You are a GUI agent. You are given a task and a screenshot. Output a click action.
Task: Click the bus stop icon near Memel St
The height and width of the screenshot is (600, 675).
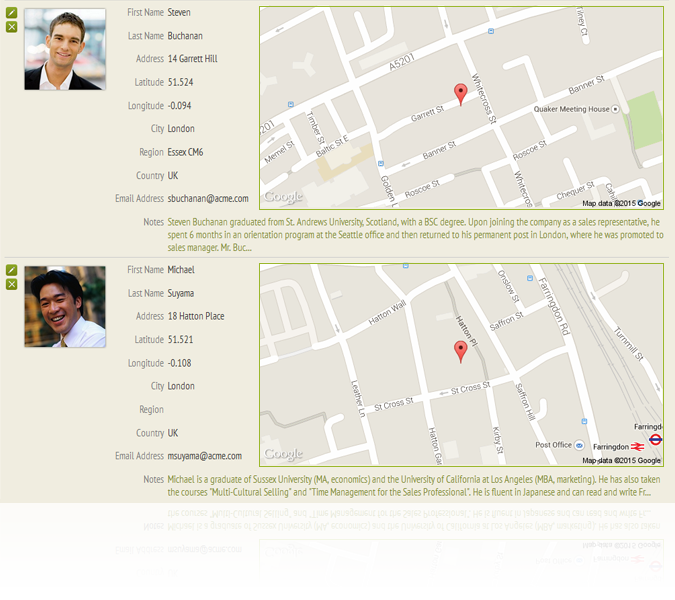pyautogui.click(x=291, y=104)
